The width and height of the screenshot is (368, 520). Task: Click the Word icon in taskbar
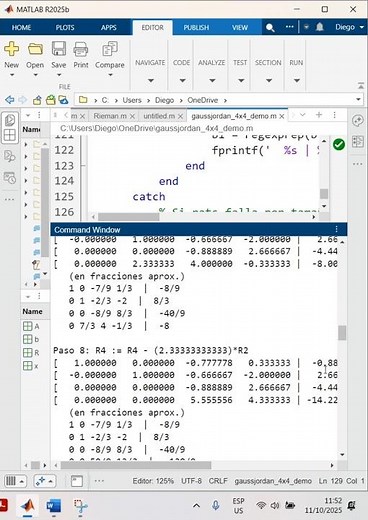[x=53, y=506]
